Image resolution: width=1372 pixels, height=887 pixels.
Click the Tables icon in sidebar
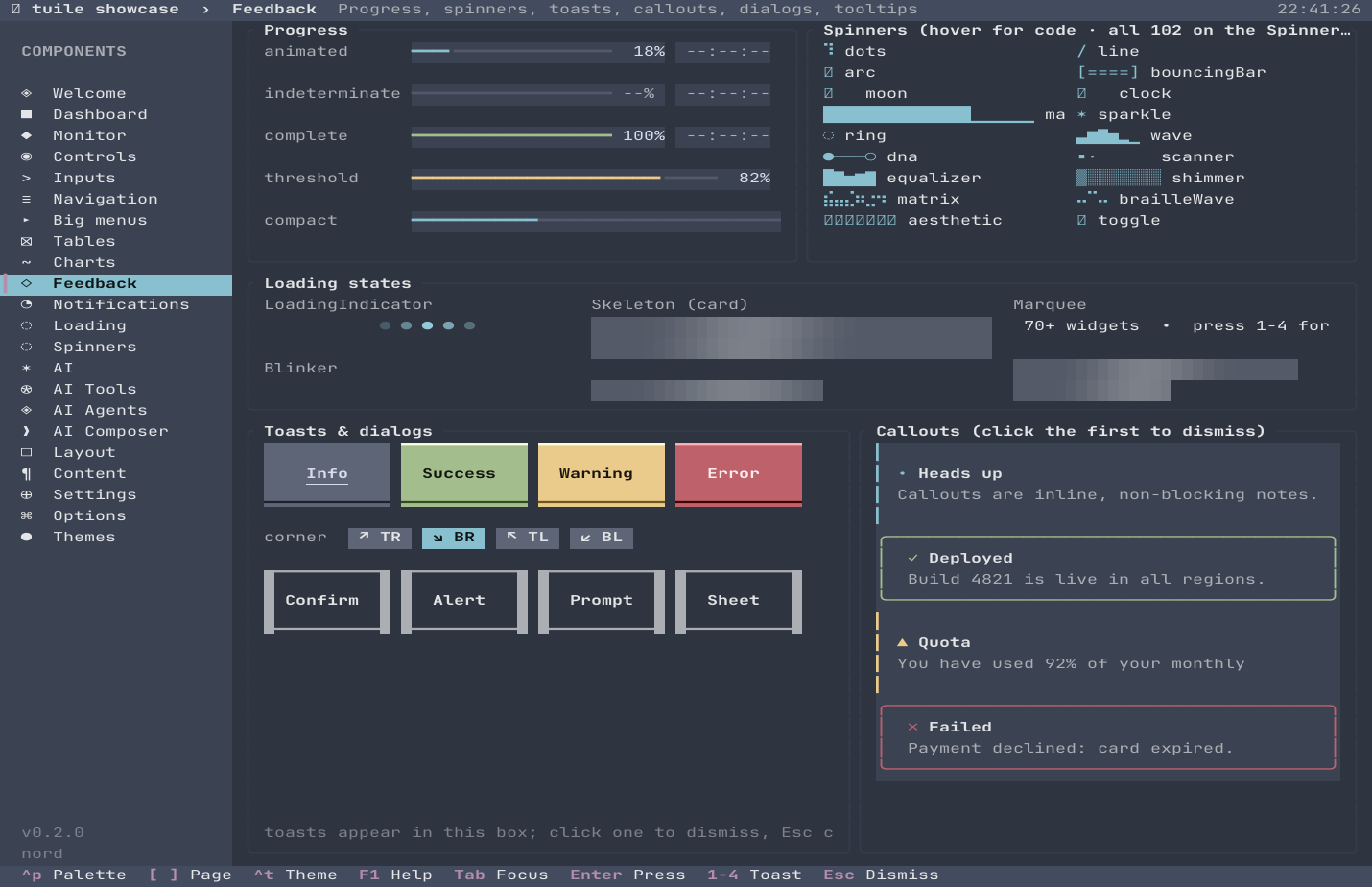pyautogui.click(x=27, y=241)
